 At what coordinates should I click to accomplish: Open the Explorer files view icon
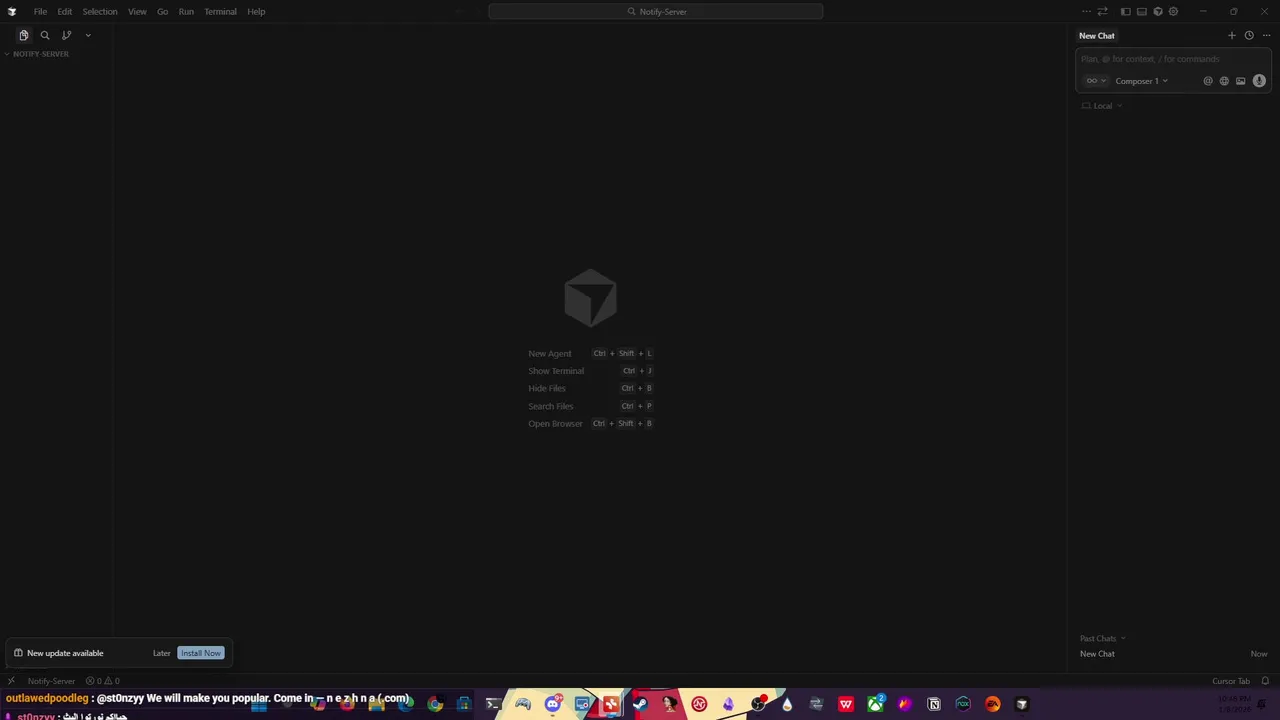[24, 35]
